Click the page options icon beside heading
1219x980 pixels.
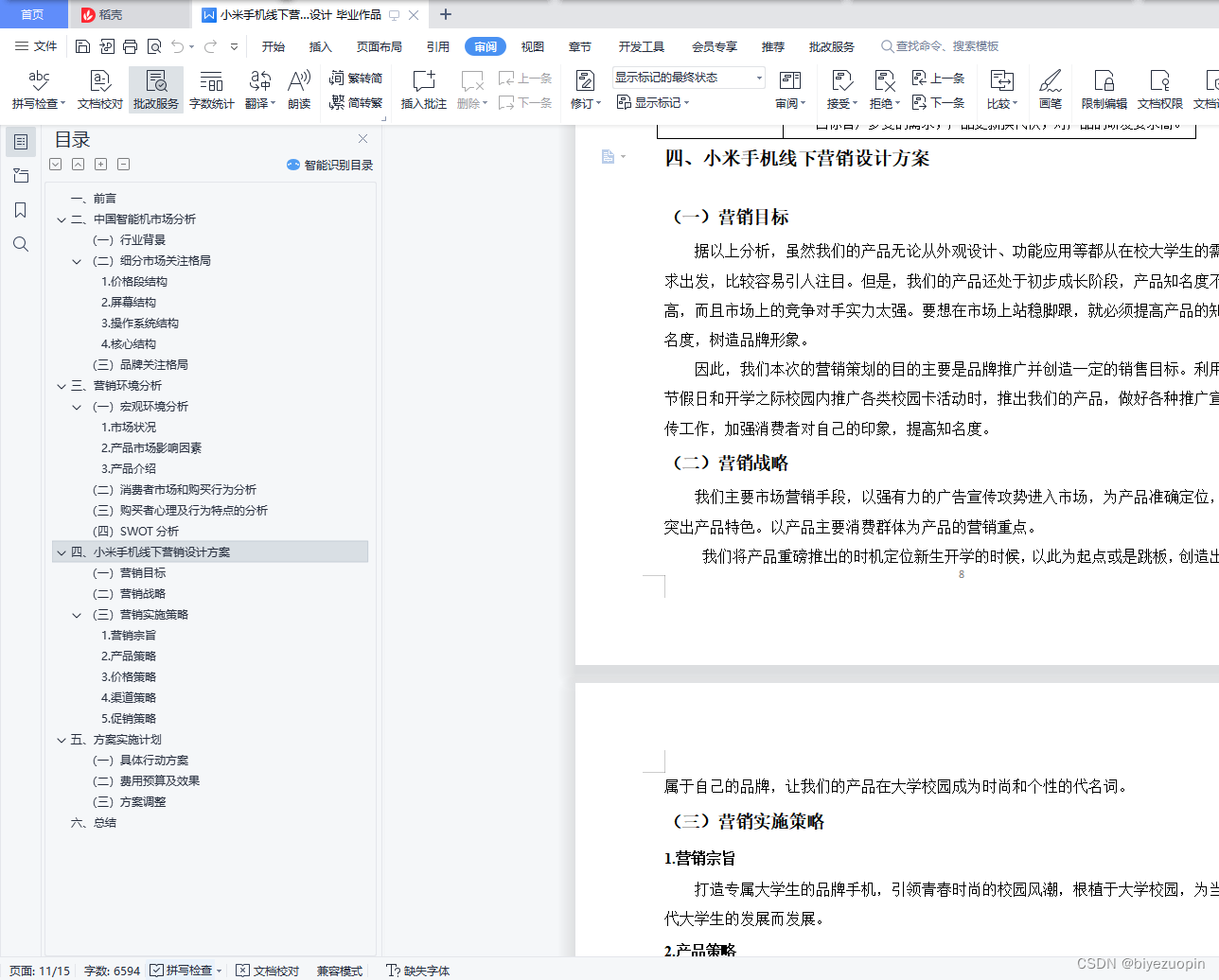(x=612, y=156)
